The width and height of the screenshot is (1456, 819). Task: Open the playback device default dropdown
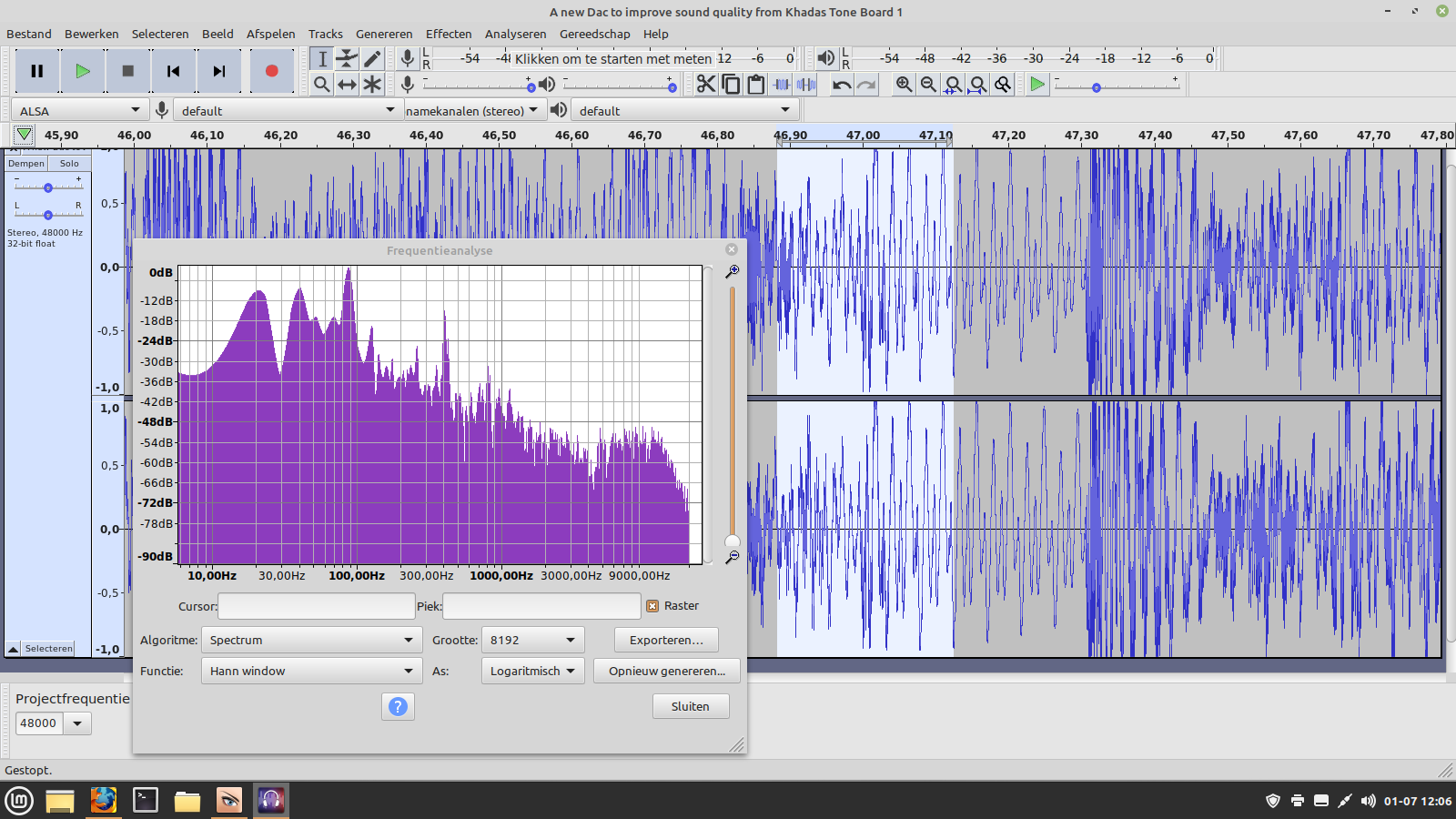coord(684,110)
